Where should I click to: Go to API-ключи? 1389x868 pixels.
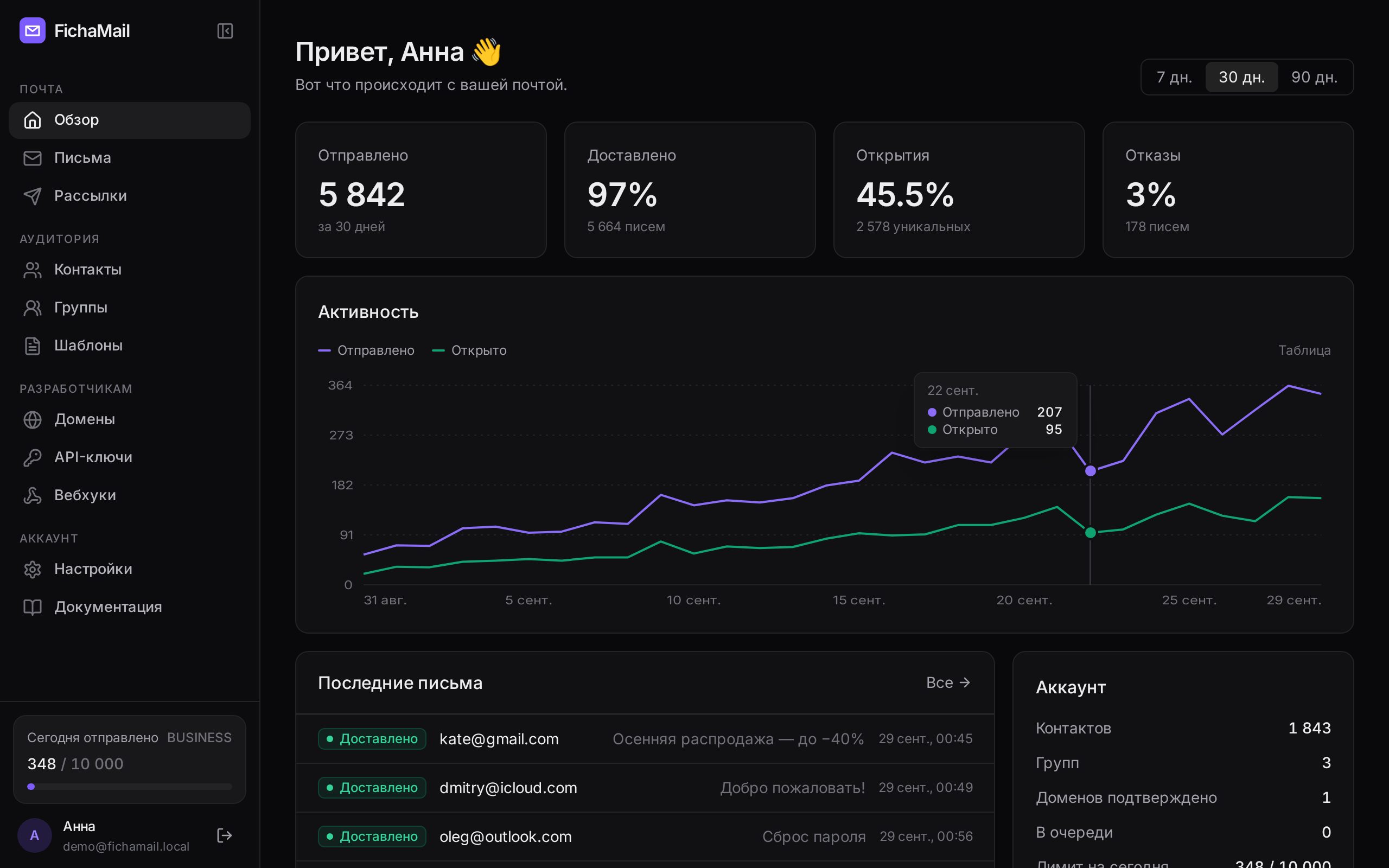coord(130,457)
